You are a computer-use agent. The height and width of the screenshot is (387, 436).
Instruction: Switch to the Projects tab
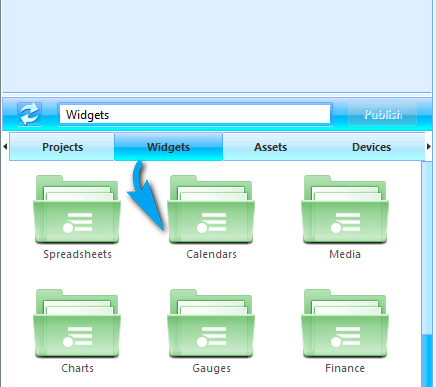62,147
